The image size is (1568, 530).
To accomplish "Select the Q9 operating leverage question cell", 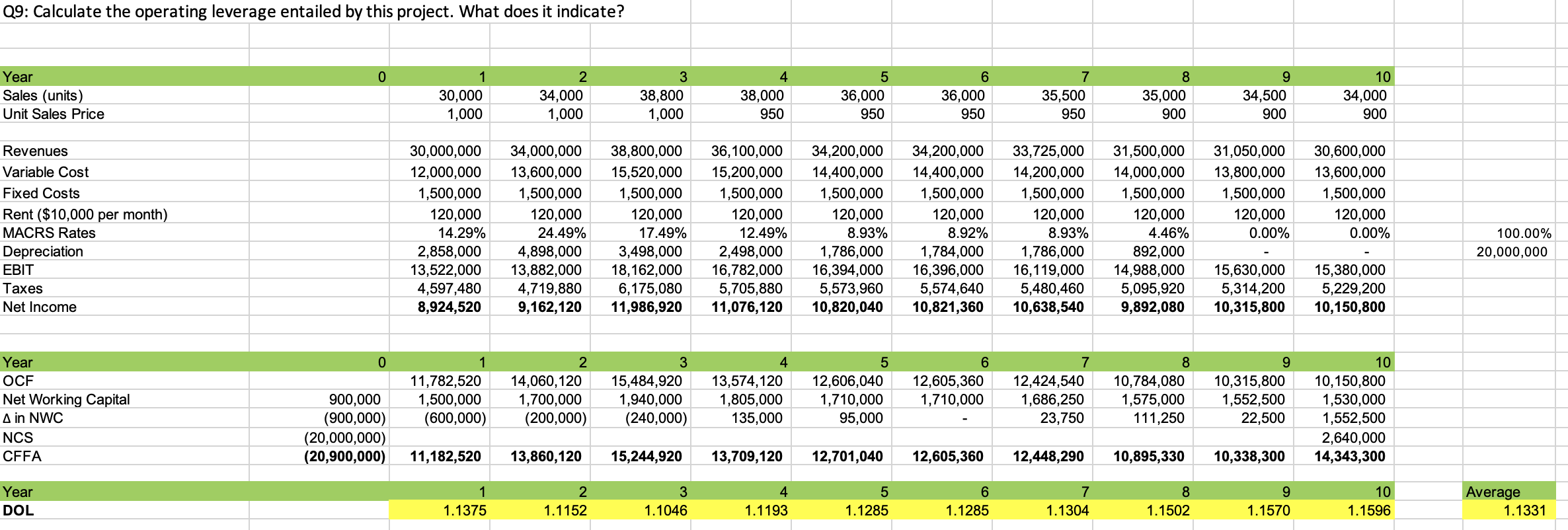I will click(313, 12).
